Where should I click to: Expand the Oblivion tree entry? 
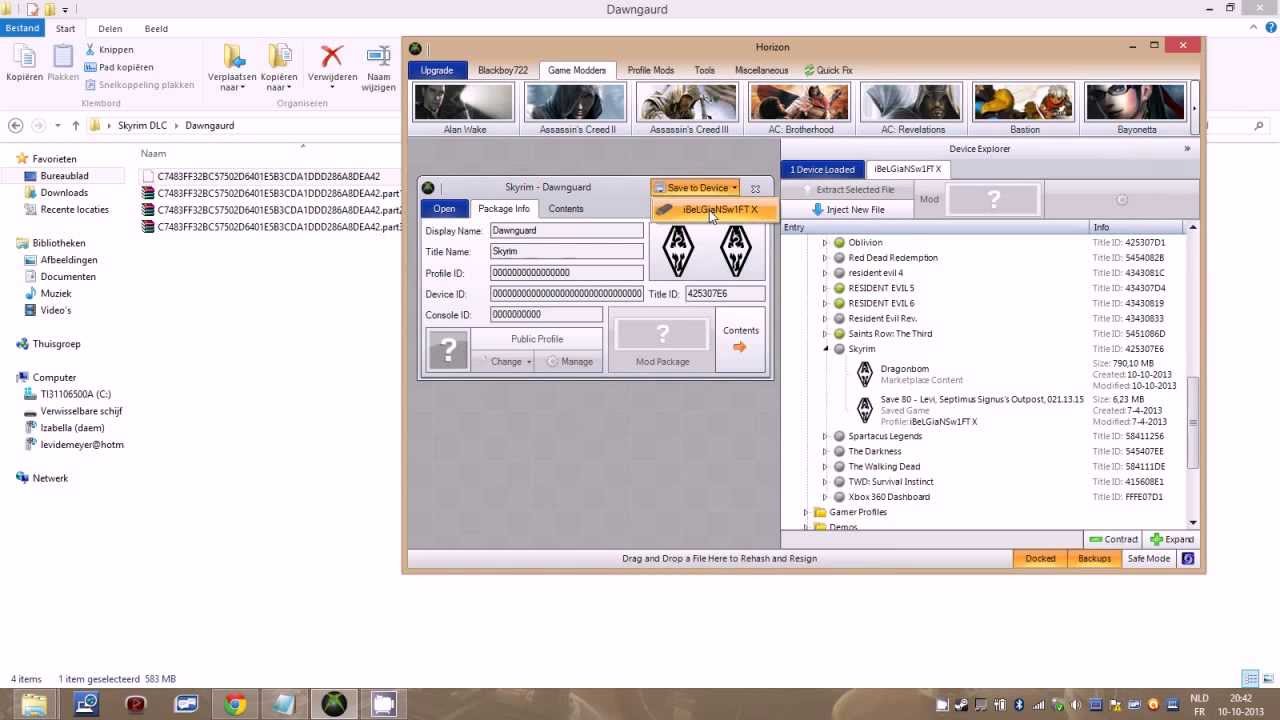[825, 243]
